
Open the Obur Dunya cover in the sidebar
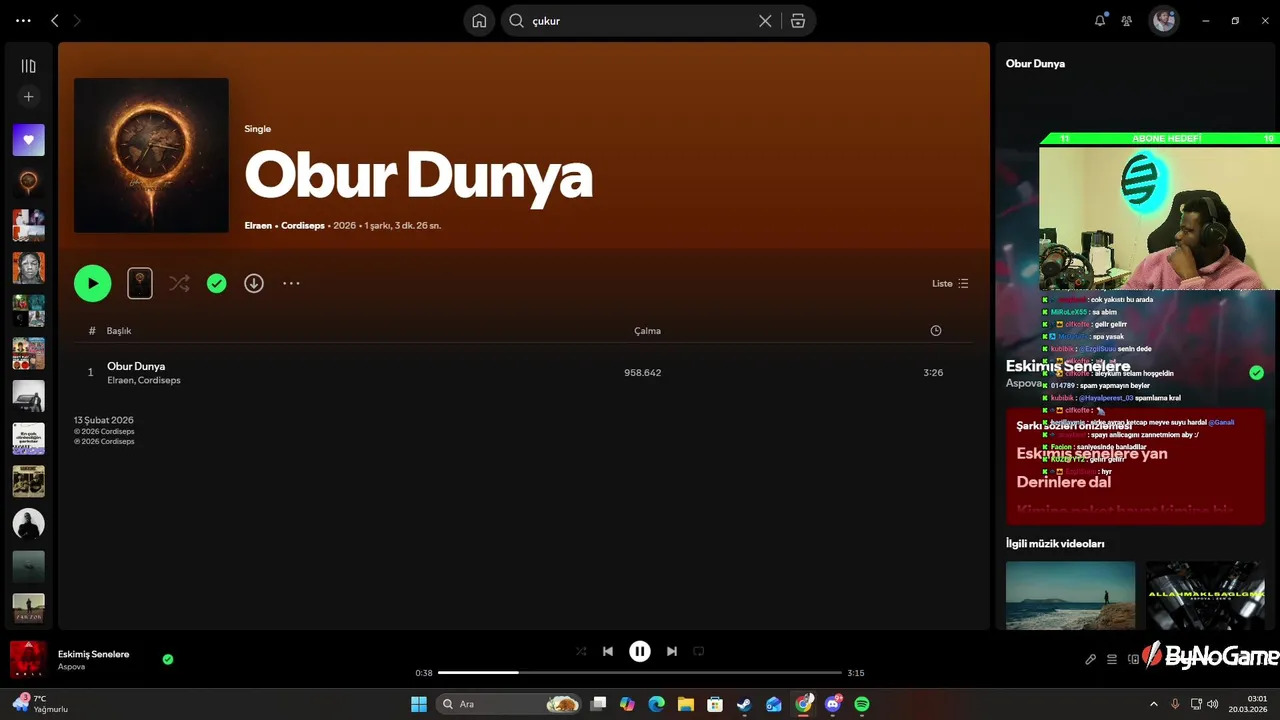(x=28, y=182)
